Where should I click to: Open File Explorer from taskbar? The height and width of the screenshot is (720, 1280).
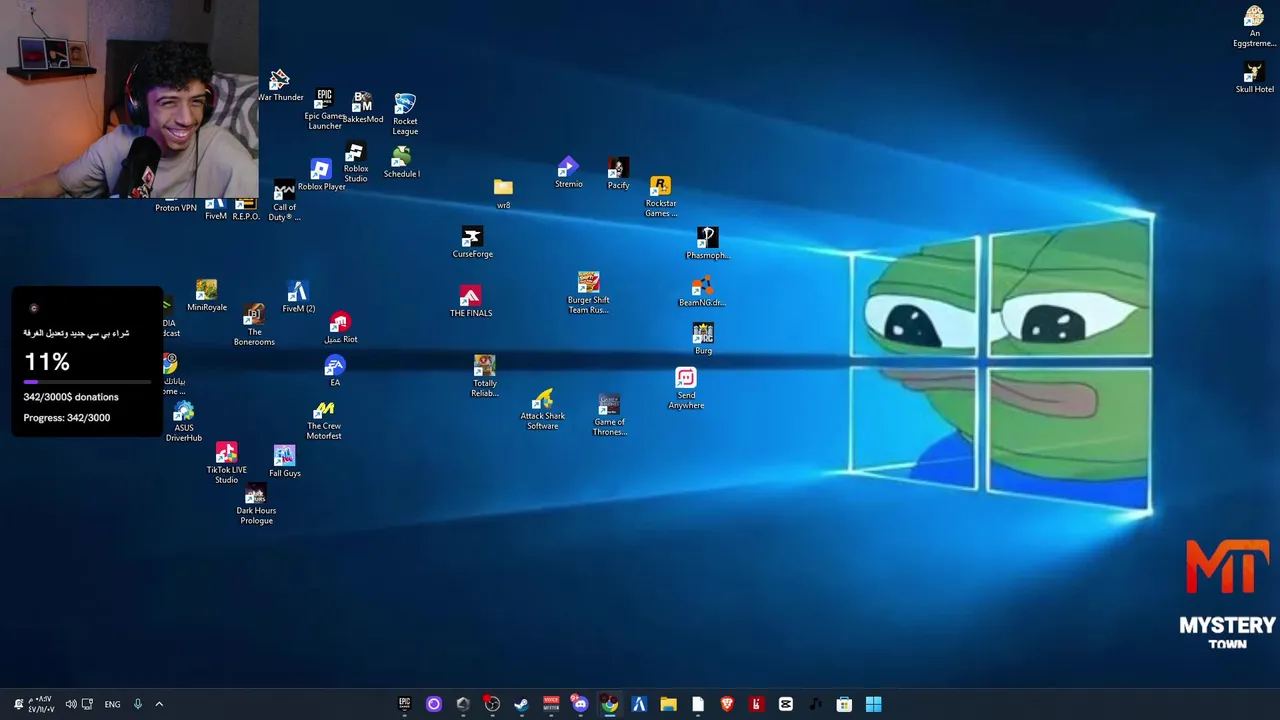pos(668,704)
